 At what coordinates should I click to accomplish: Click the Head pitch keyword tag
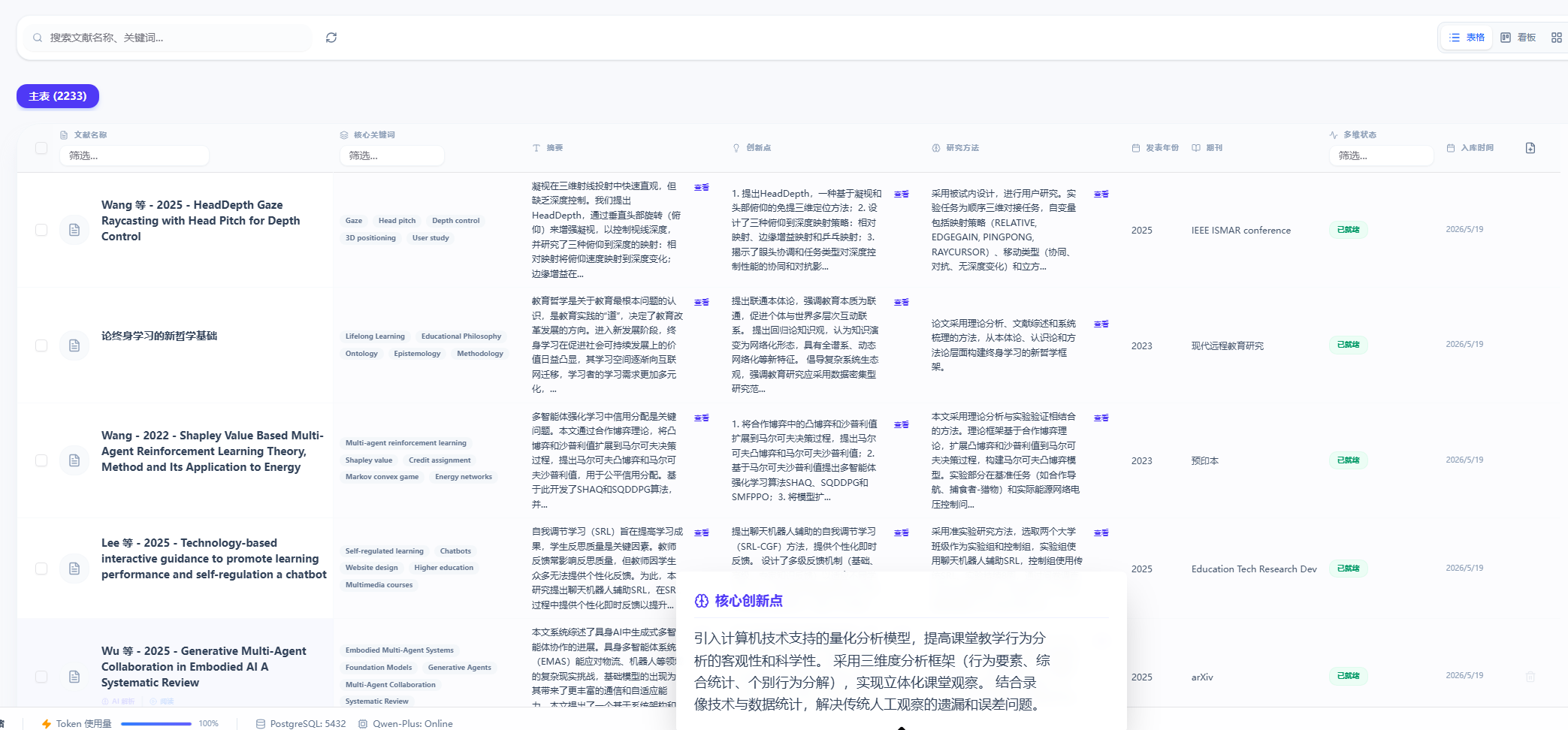point(397,221)
